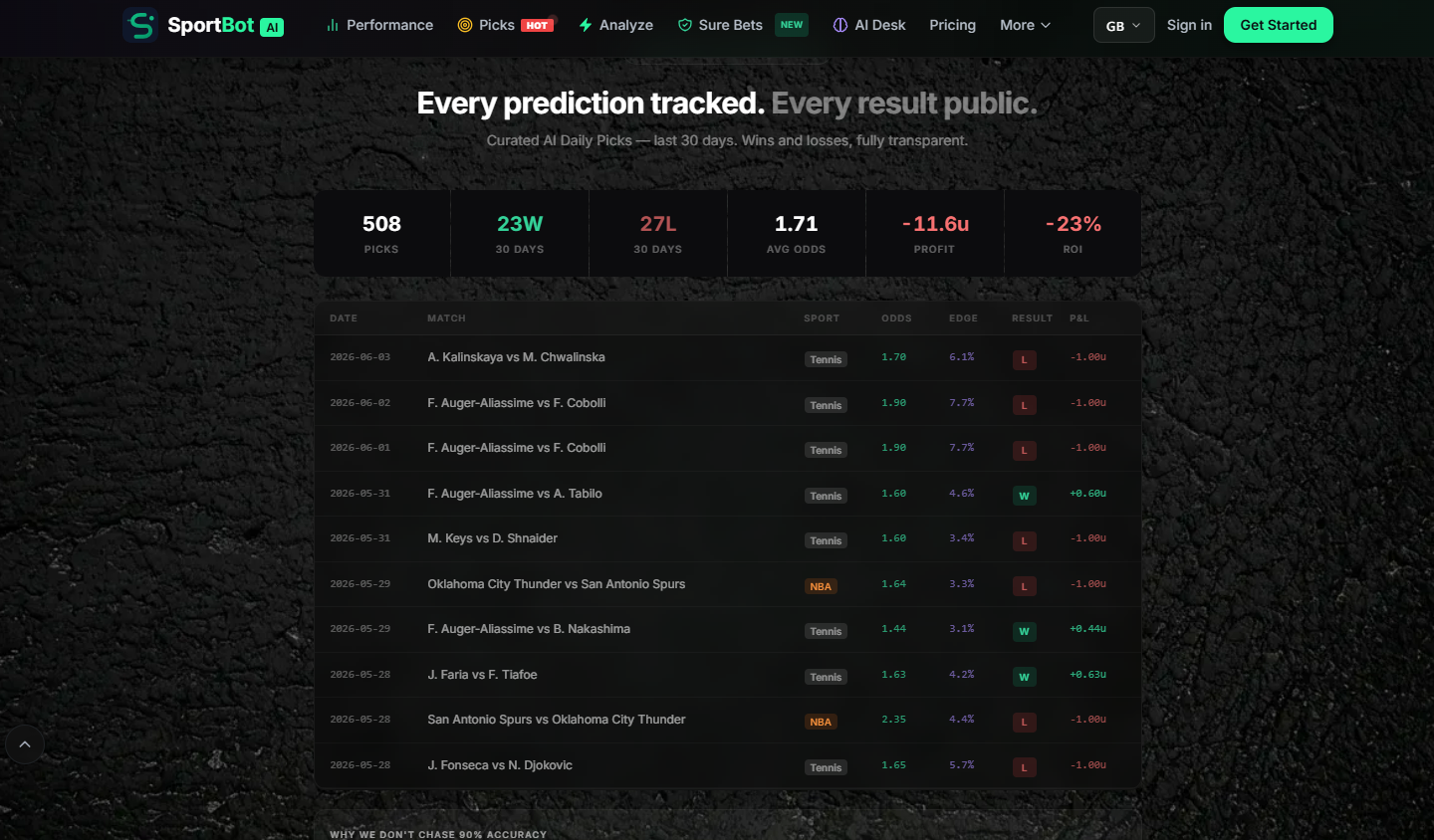The height and width of the screenshot is (840, 1434).
Task: Click the SportBot logo icon
Action: pos(140,25)
